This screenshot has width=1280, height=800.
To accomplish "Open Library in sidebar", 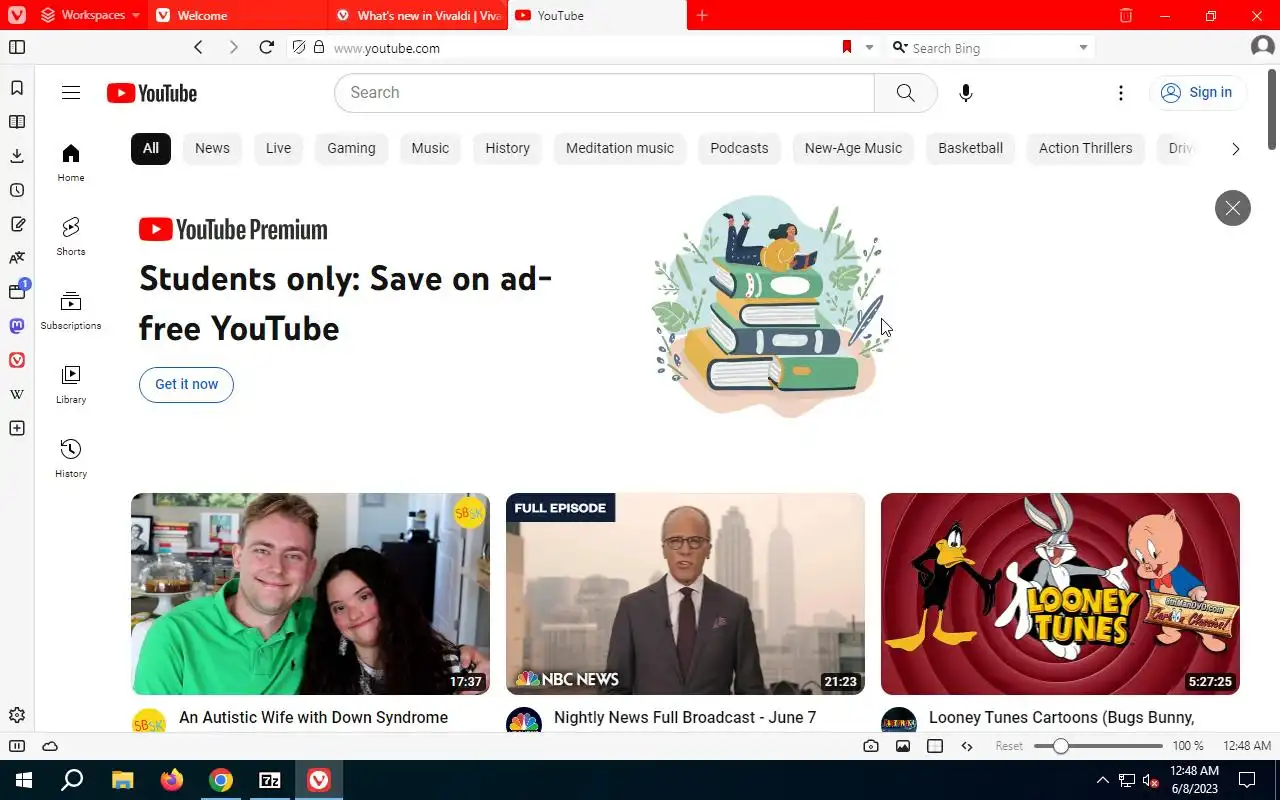I will [71, 384].
